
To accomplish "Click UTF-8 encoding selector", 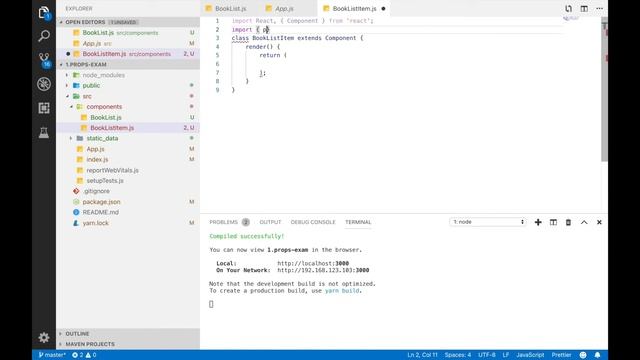I will pyautogui.click(x=487, y=355).
